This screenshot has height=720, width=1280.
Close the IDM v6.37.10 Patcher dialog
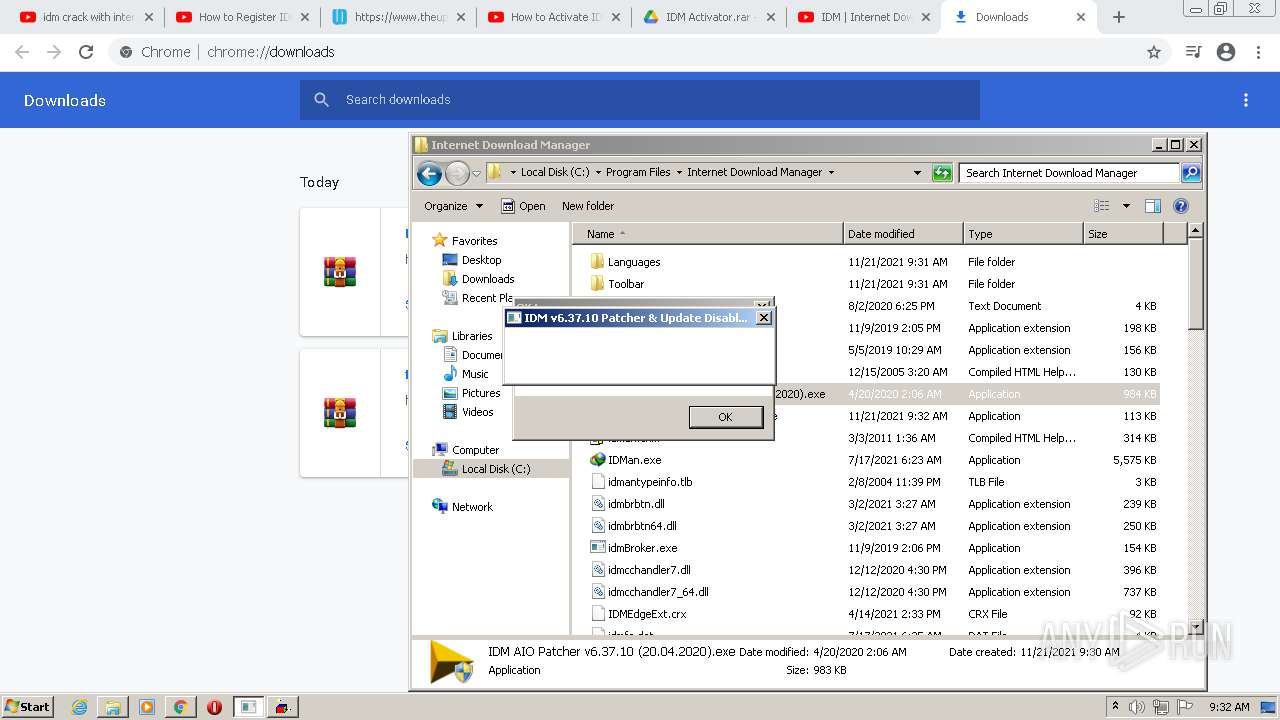(x=764, y=318)
